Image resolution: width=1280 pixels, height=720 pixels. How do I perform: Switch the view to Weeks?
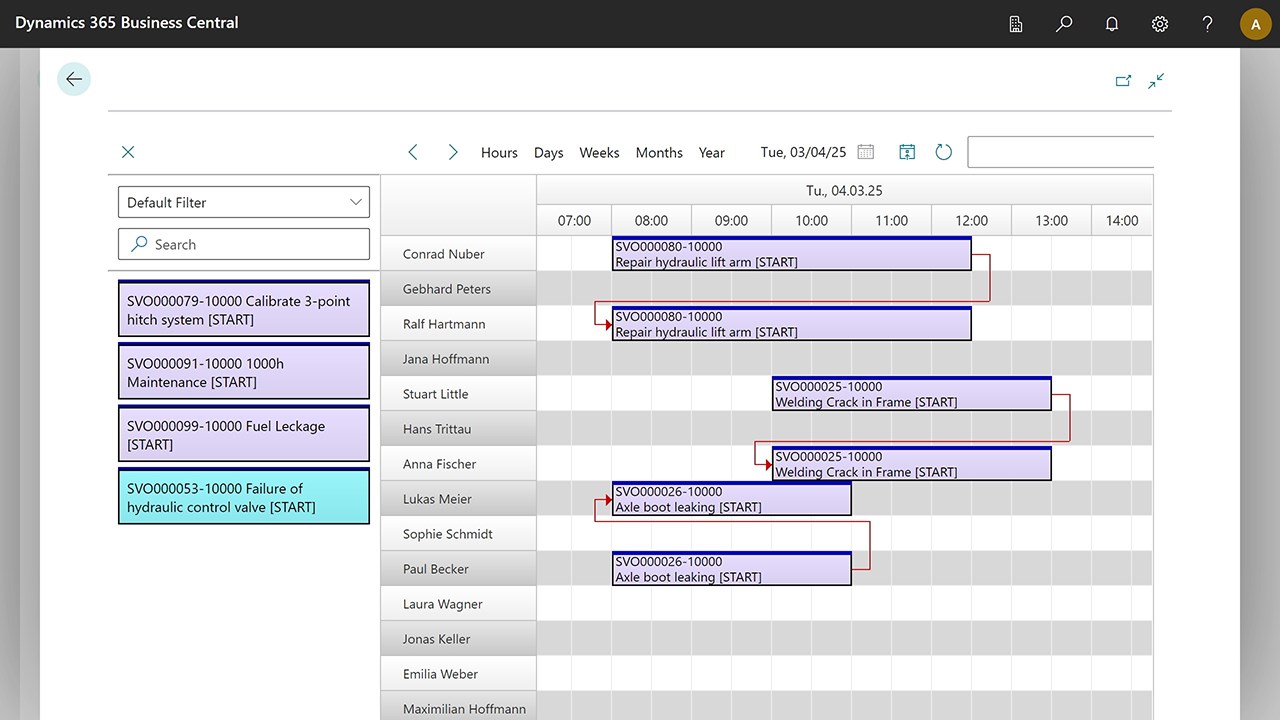click(599, 153)
